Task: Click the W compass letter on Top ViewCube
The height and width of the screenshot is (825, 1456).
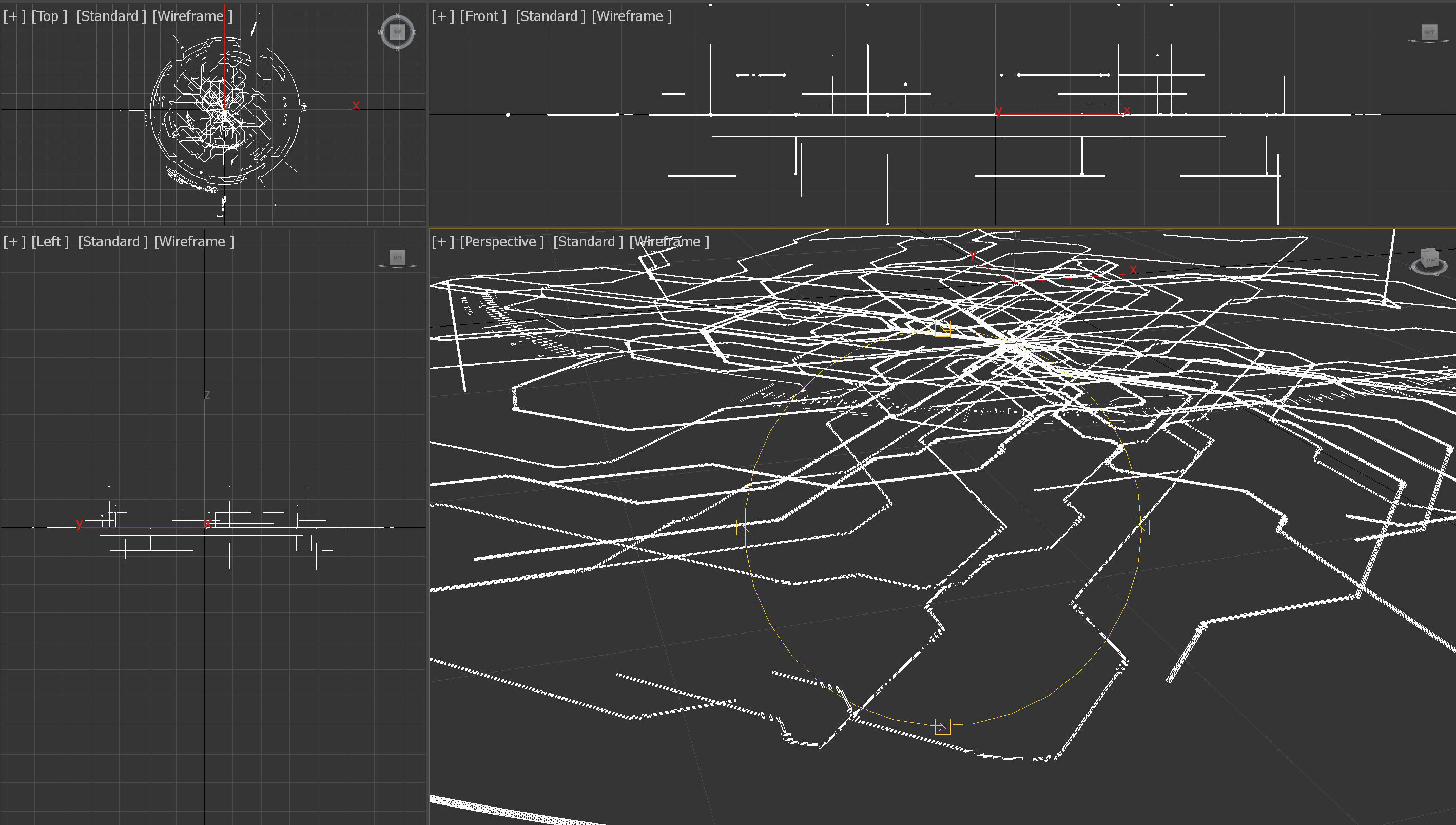Action: point(381,32)
